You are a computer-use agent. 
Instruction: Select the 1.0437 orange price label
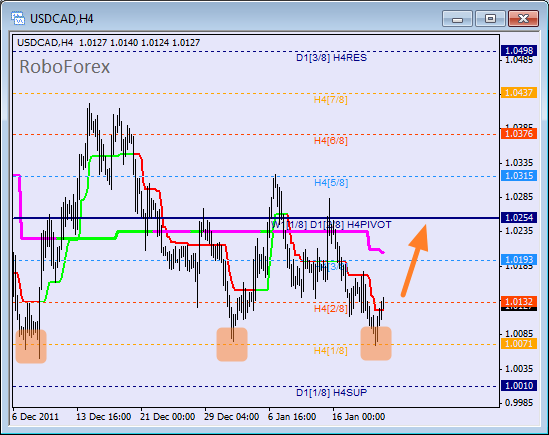tap(519, 93)
